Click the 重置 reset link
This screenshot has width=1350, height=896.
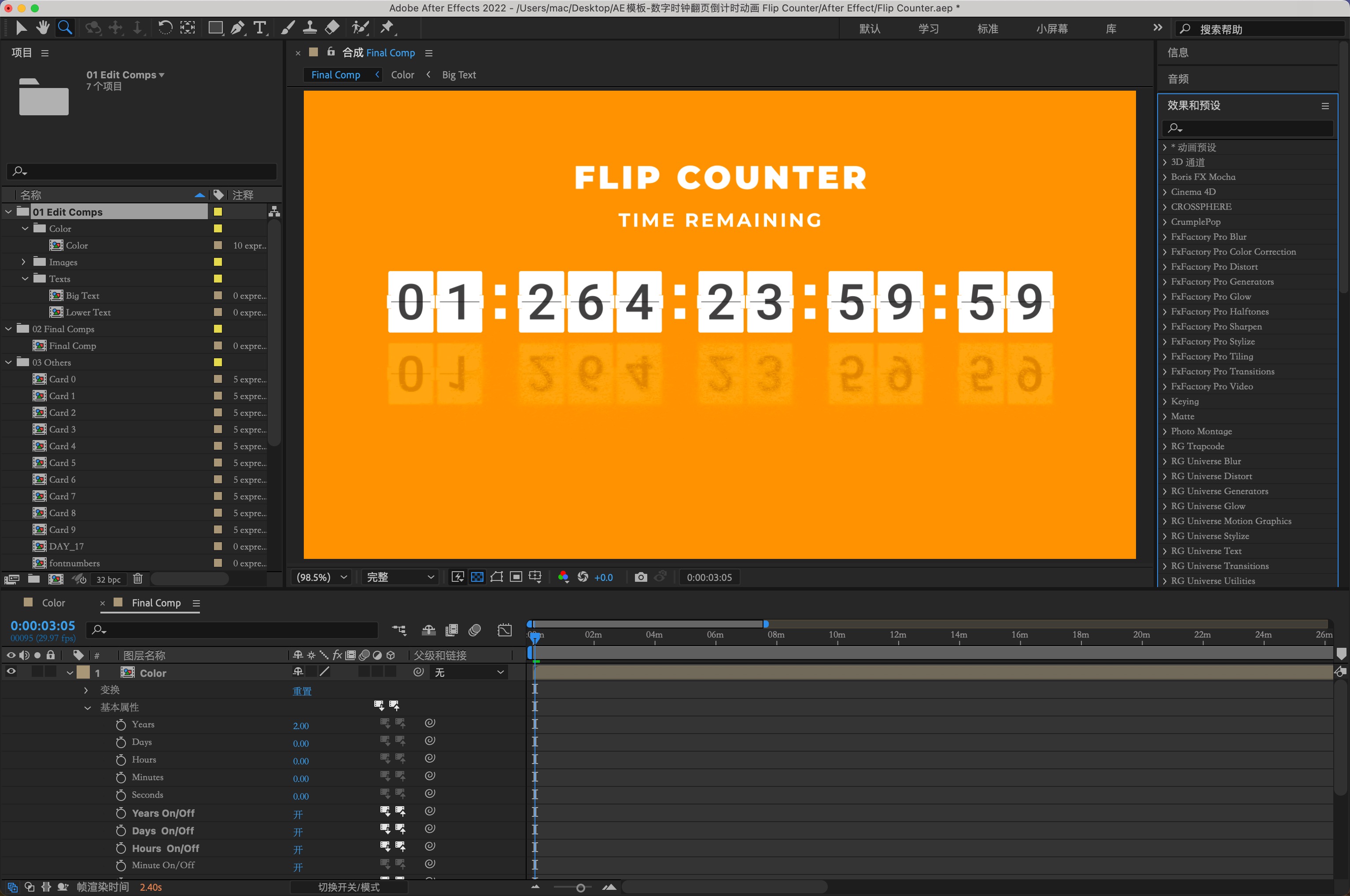pos(302,691)
